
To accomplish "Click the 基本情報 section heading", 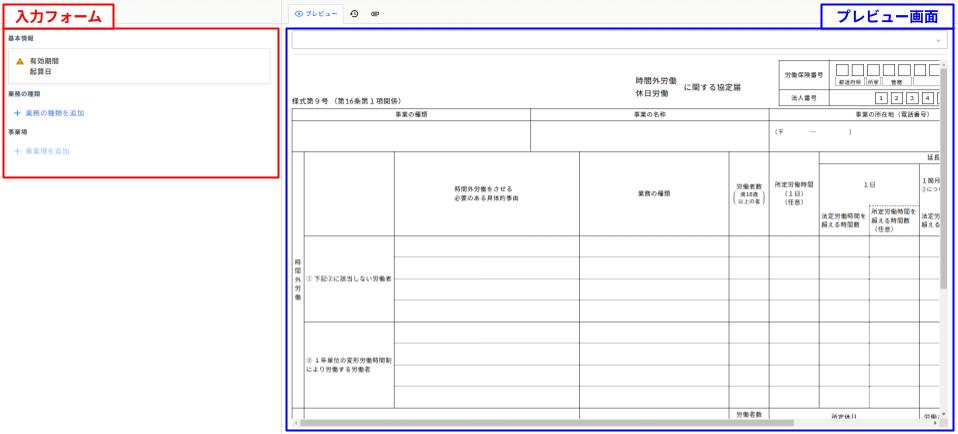I will (x=21, y=38).
